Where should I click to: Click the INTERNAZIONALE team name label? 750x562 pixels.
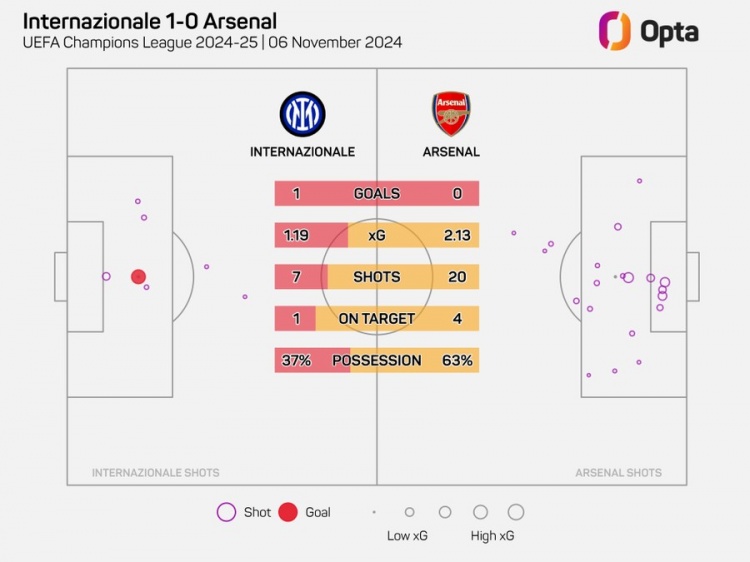(x=302, y=152)
